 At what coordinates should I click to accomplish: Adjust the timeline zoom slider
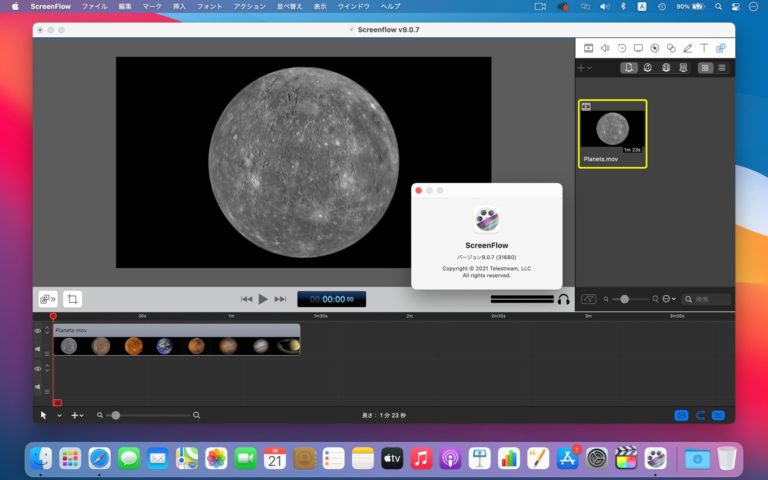click(116, 415)
